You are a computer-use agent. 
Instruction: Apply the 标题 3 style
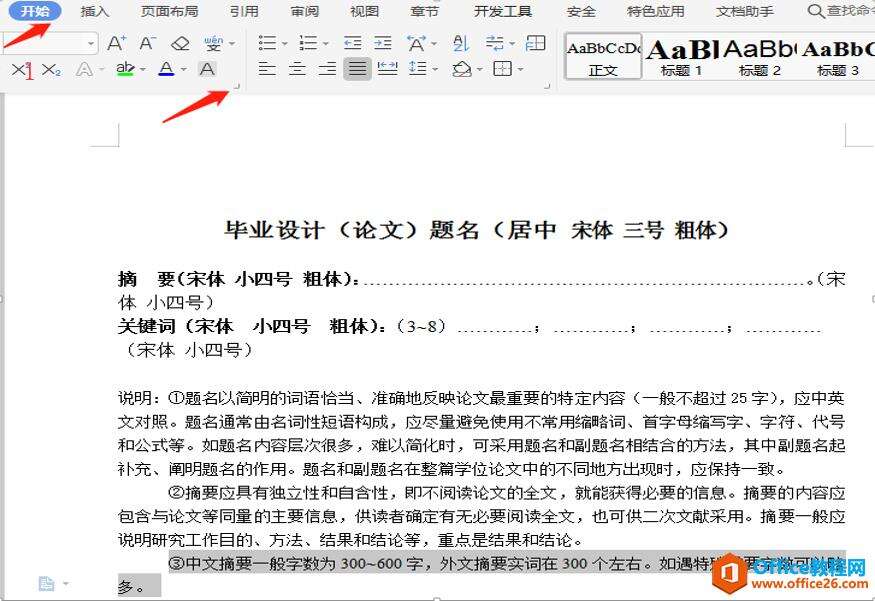(838, 56)
